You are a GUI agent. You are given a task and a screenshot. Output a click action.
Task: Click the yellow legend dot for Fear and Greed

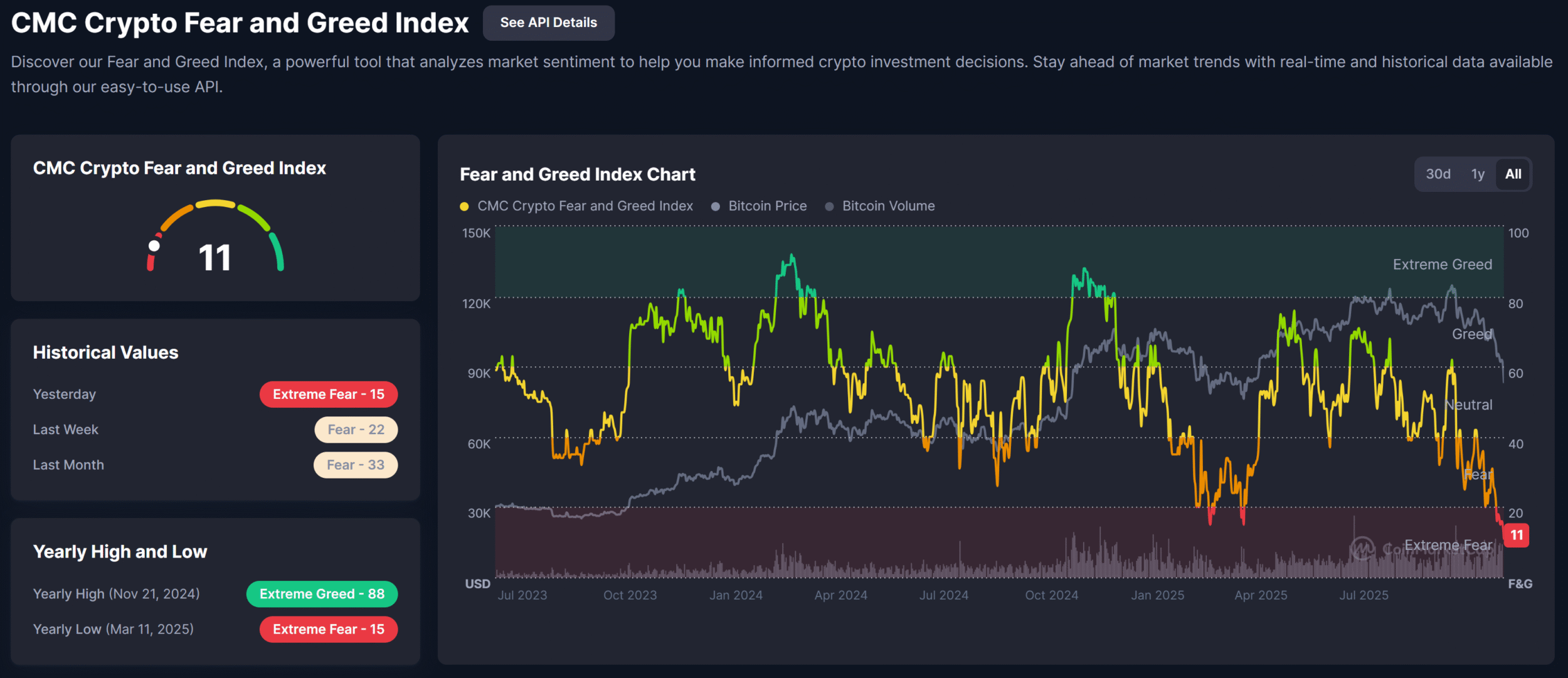tap(464, 207)
